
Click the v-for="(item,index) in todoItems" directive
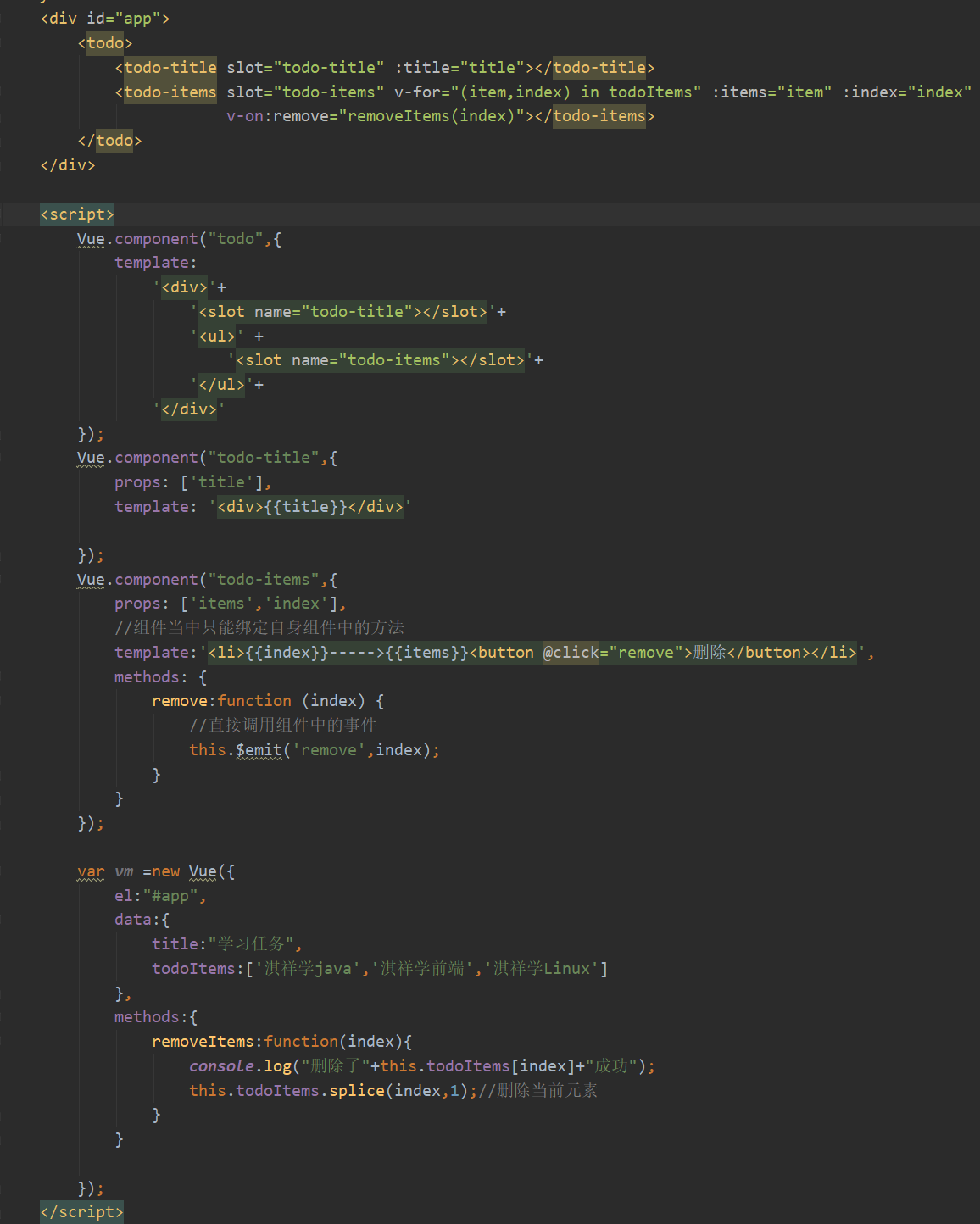pos(548,92)
